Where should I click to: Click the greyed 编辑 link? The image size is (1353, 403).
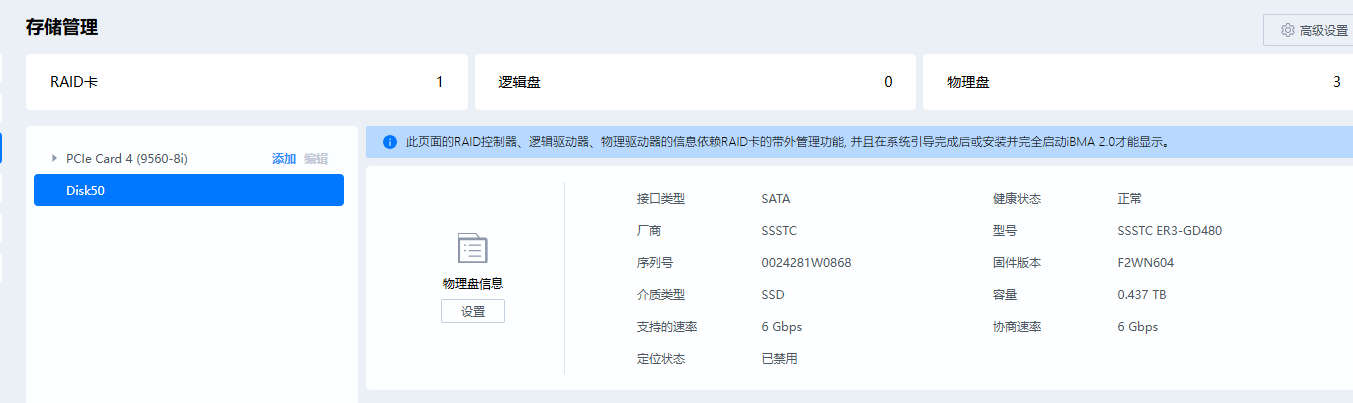(x=316, y=158)
